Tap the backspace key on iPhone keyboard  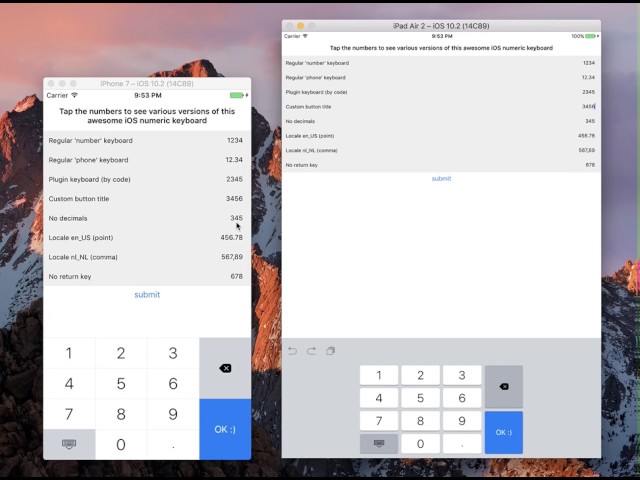coord(225,368)
